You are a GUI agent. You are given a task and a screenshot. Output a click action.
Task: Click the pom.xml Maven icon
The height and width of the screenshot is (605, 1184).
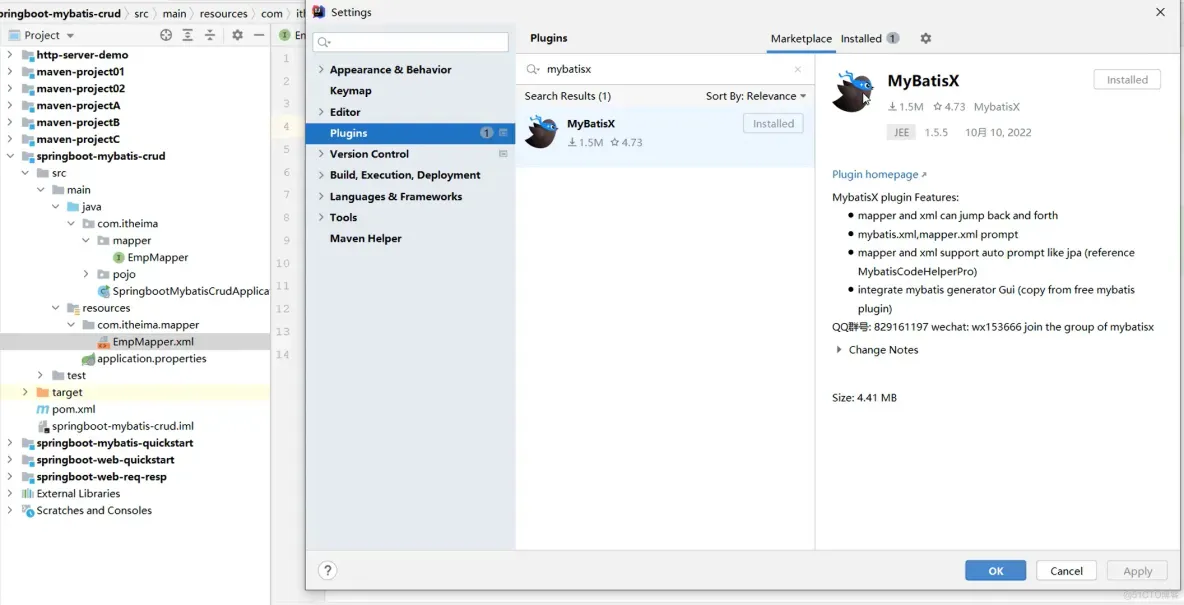(43, 409)
